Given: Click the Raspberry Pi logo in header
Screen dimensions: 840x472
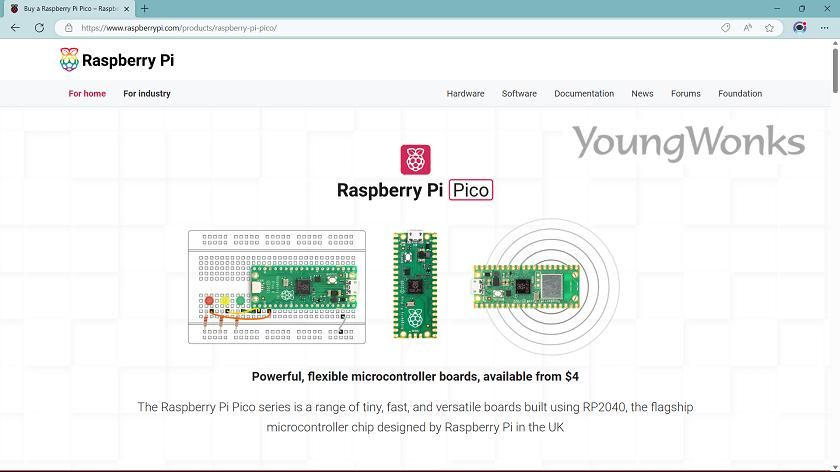Looking at the screenshot, I should click(x=117, y=59).
